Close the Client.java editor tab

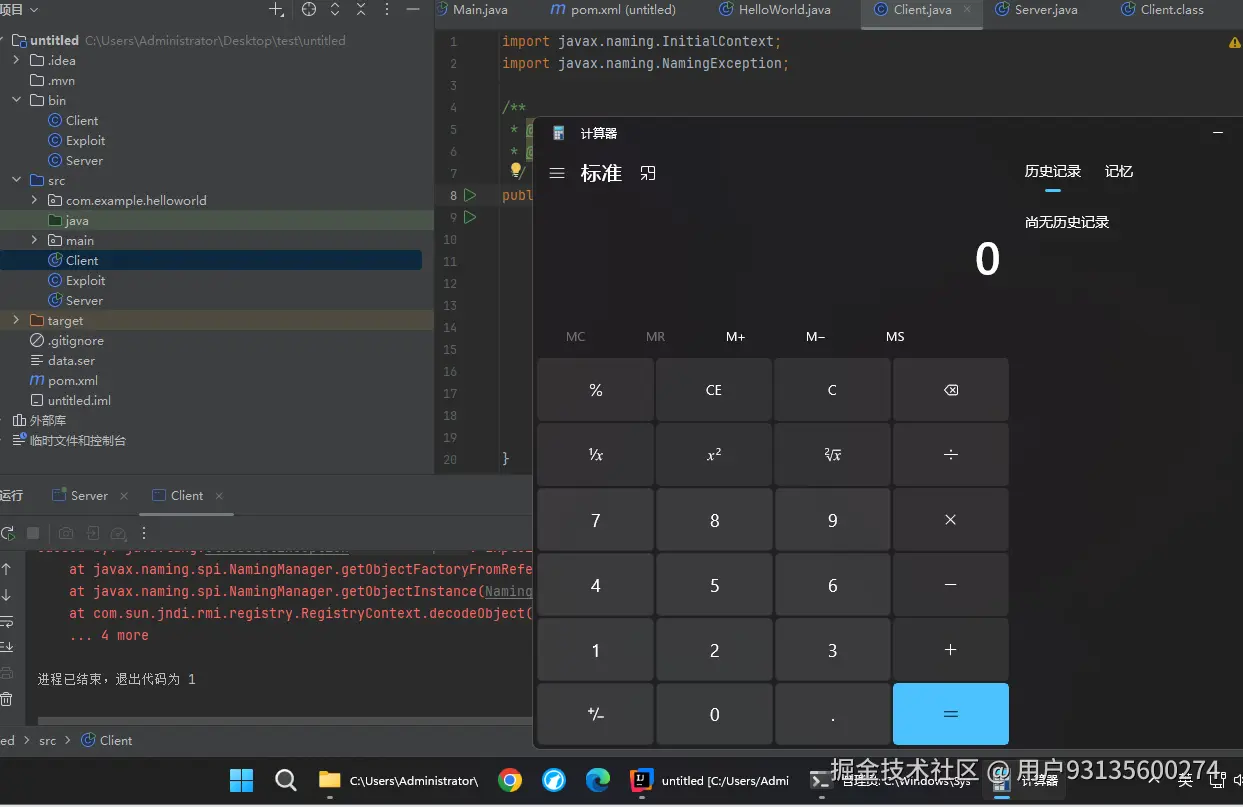(x=967, y=10)
